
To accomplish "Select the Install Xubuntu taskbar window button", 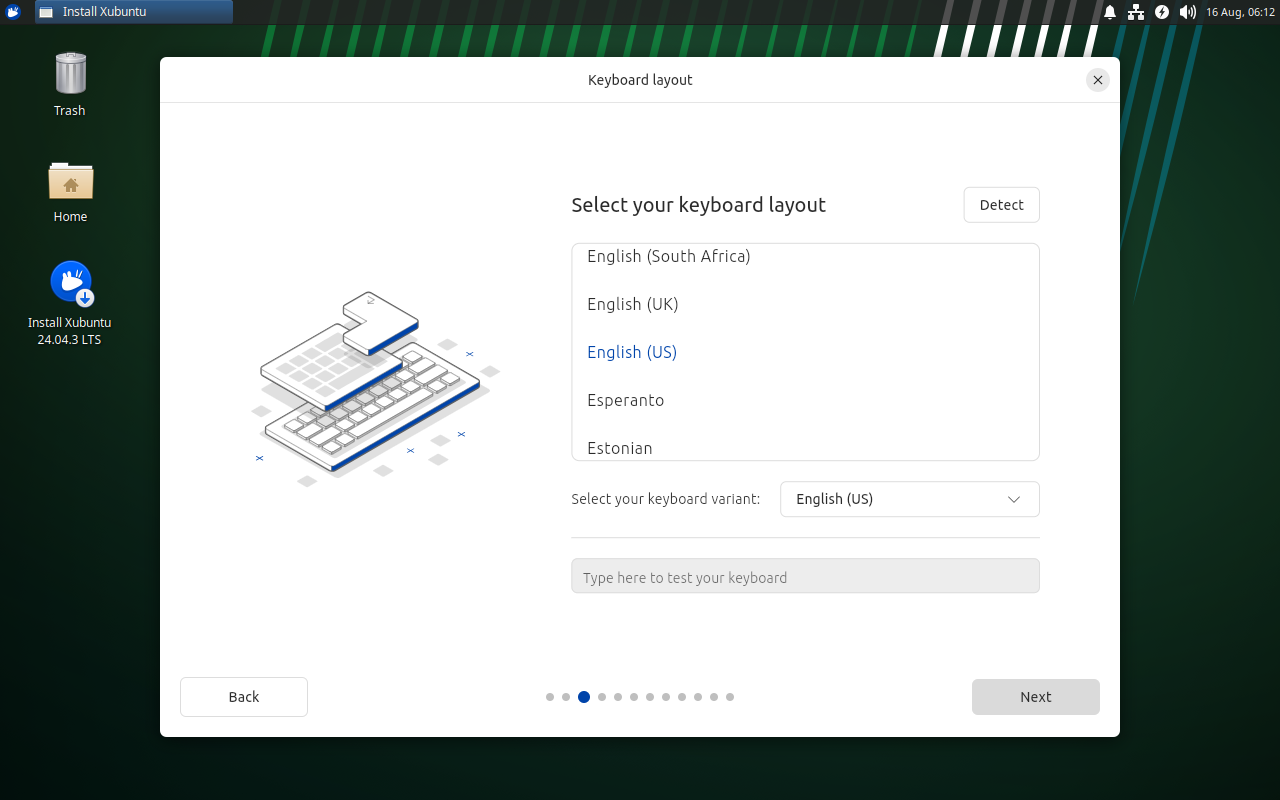I will coord(134,12).
